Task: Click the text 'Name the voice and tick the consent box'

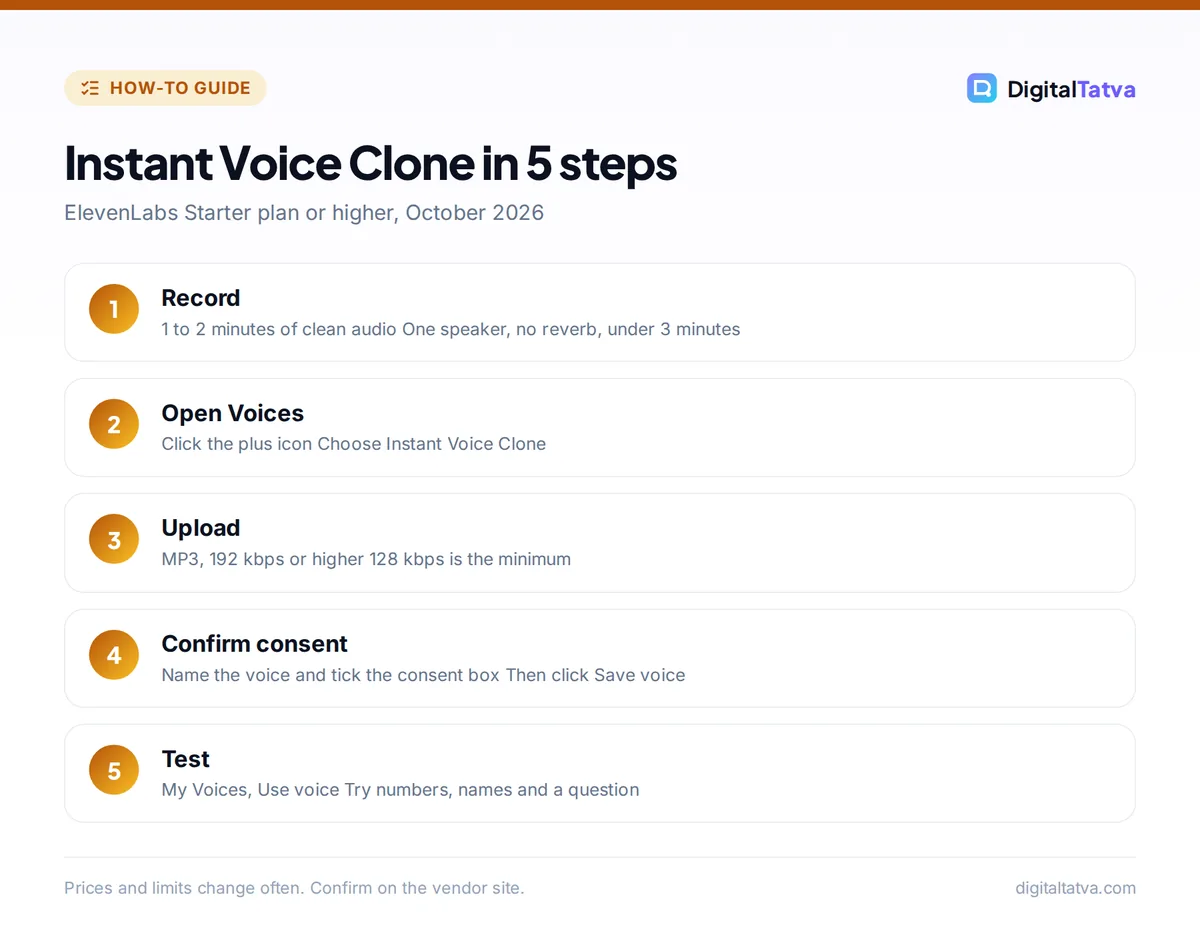Action: (x=330, y=675)
